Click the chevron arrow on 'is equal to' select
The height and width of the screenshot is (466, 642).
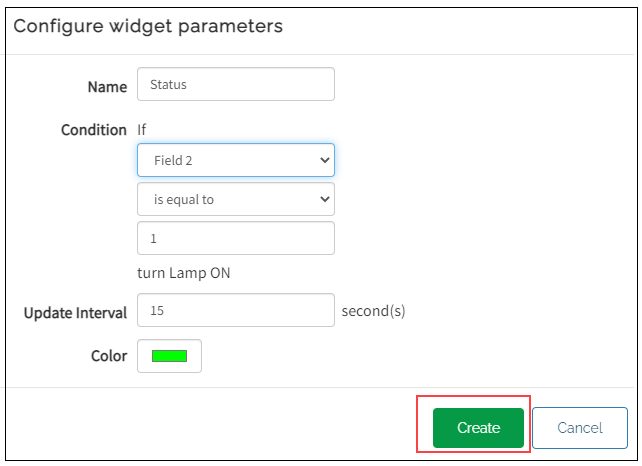tap(323, 199)
